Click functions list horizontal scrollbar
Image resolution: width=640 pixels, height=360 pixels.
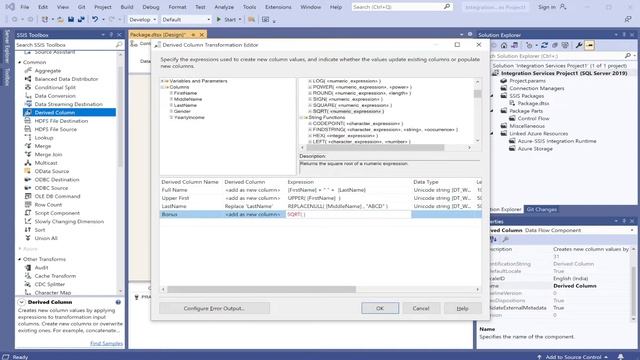pyautogui.click(x=375, y=147)
